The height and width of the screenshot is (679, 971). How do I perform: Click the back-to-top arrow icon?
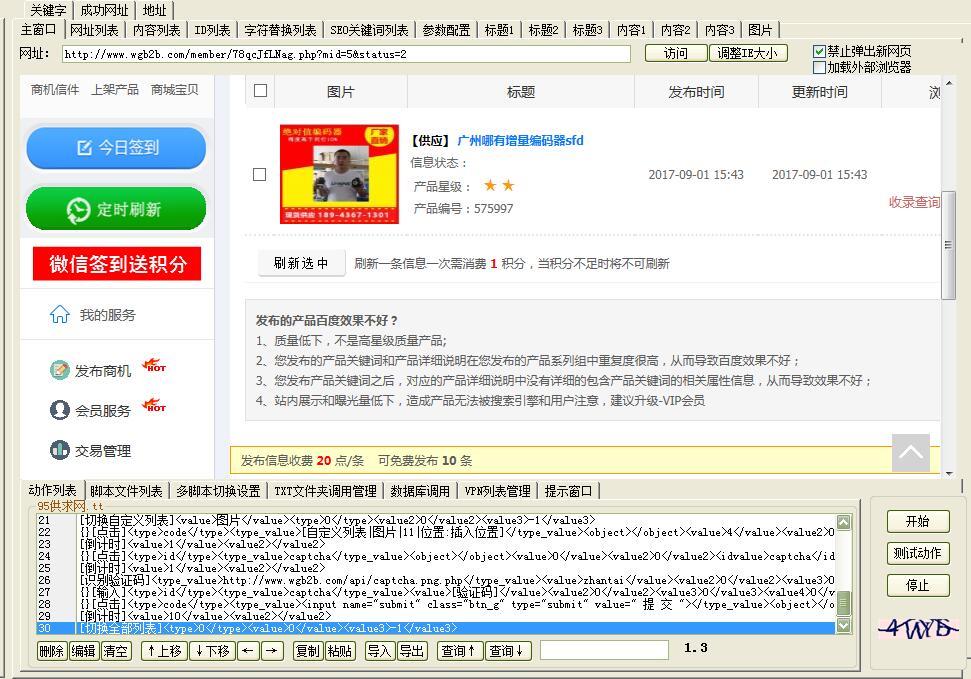click(x=911, y=453)
